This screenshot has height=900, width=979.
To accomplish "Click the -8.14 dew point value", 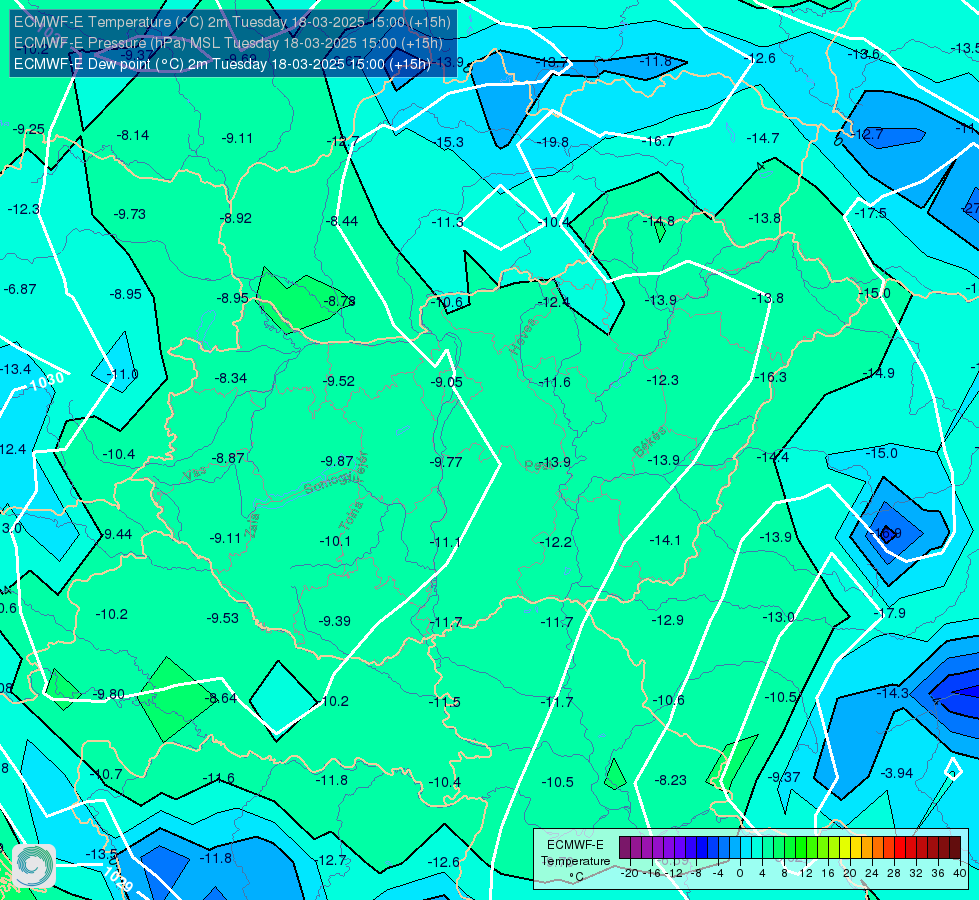I will click(x=133, y=136).
